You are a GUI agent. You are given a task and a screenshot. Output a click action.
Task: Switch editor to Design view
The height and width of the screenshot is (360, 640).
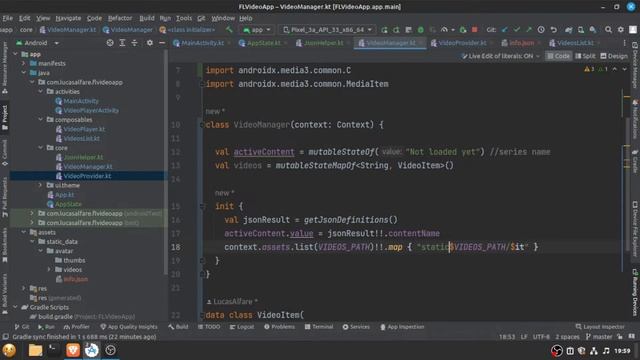pos(614,56)
